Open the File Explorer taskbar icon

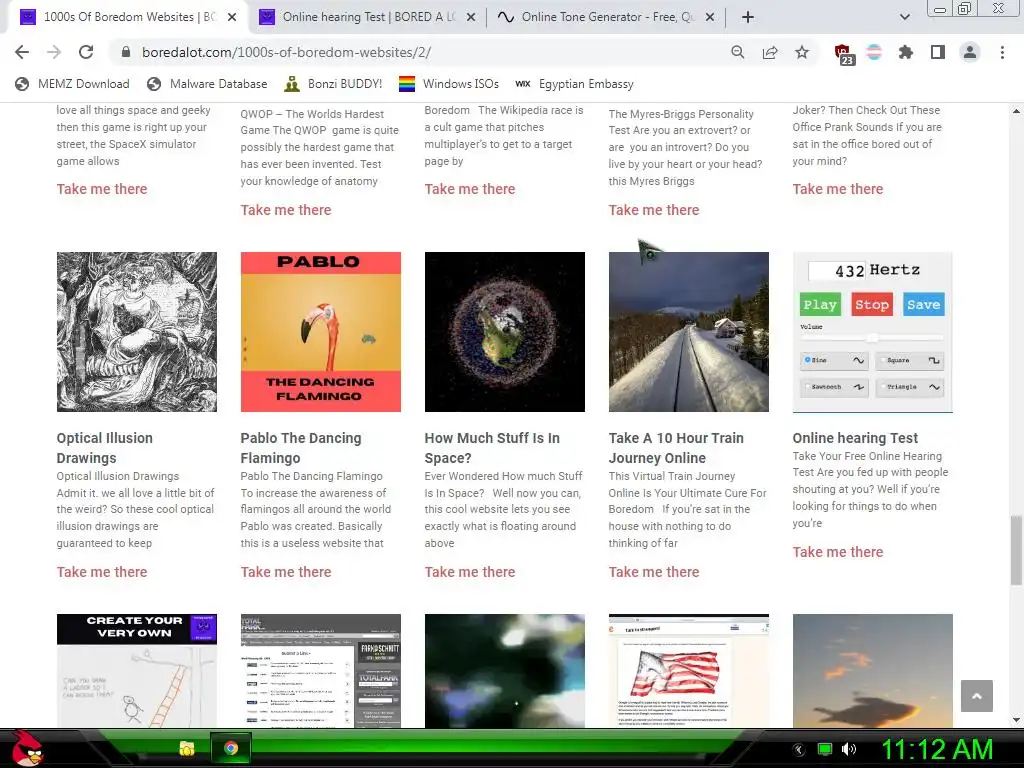click(187, 748)
